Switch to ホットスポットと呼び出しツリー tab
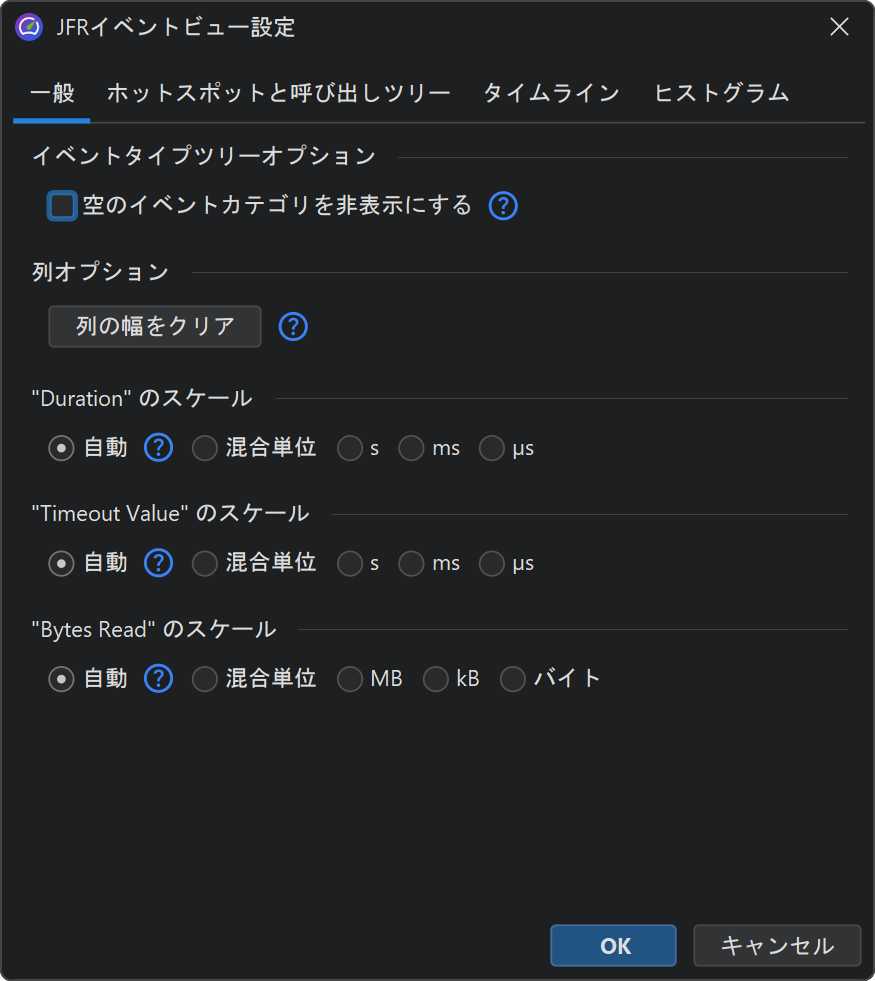875x981 pixels. tap(279, 93)
